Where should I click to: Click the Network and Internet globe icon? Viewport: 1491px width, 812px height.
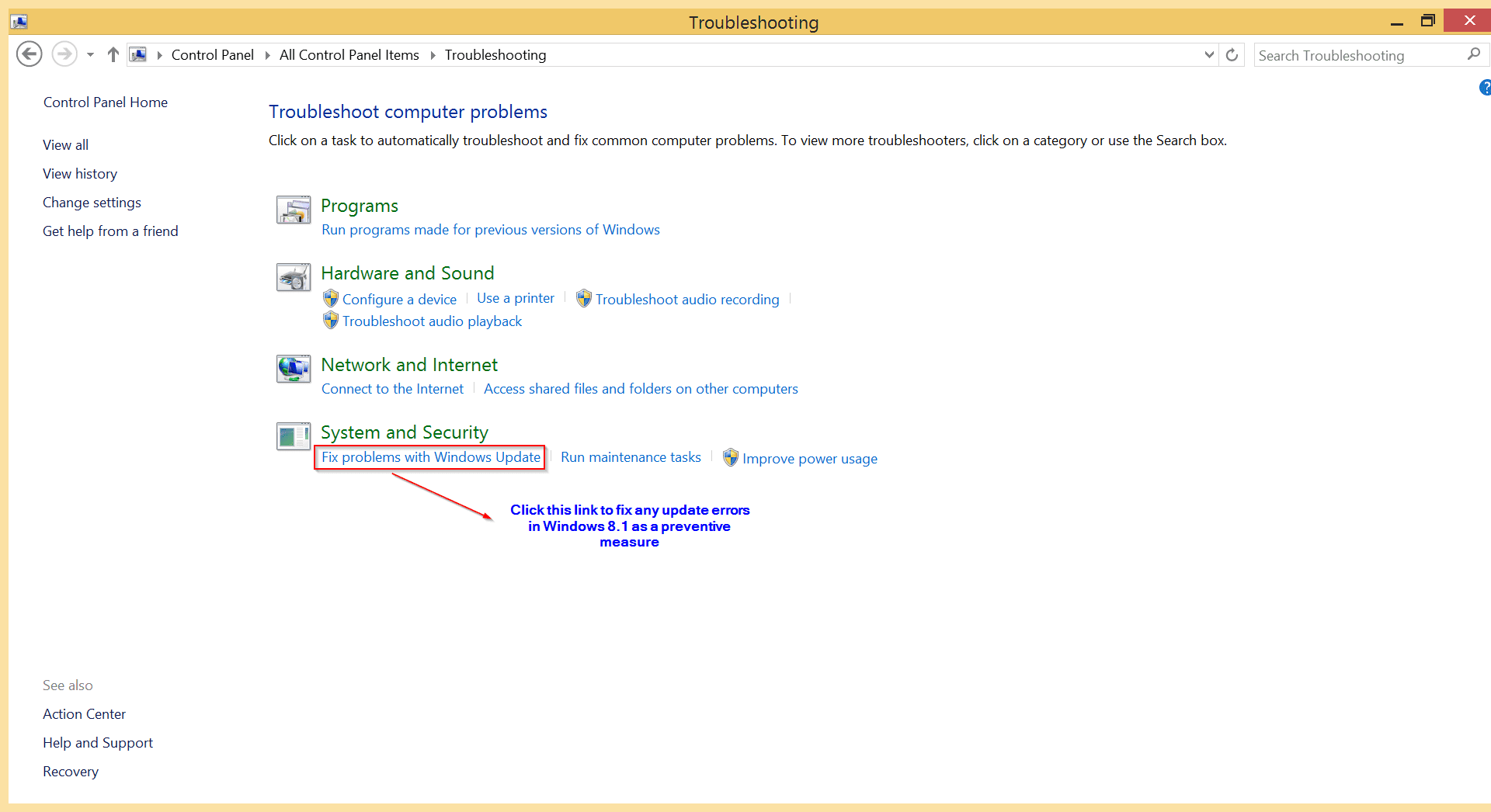(x=294, y=369)
